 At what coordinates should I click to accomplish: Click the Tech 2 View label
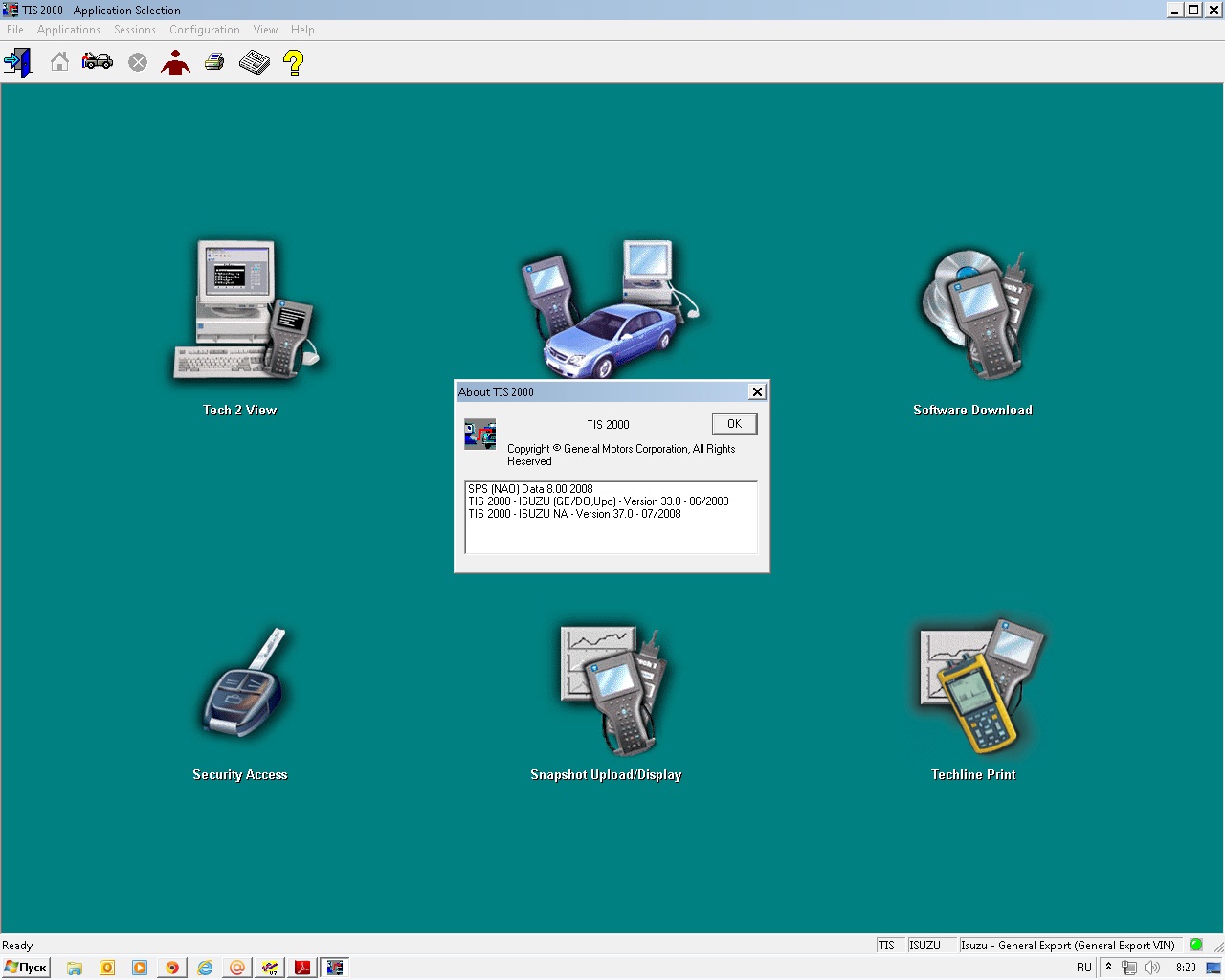tap(239, 410)
